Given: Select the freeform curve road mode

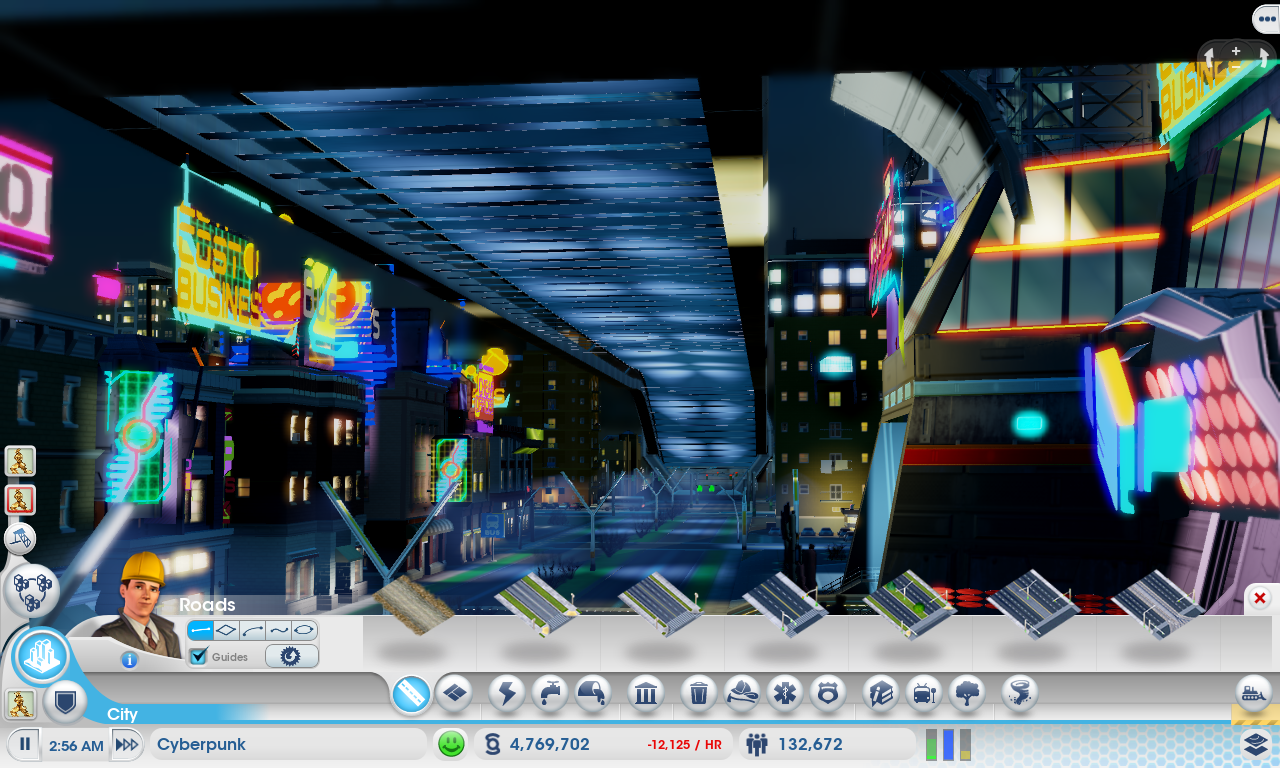Looking at the screenshot, I should pos(278,631).
